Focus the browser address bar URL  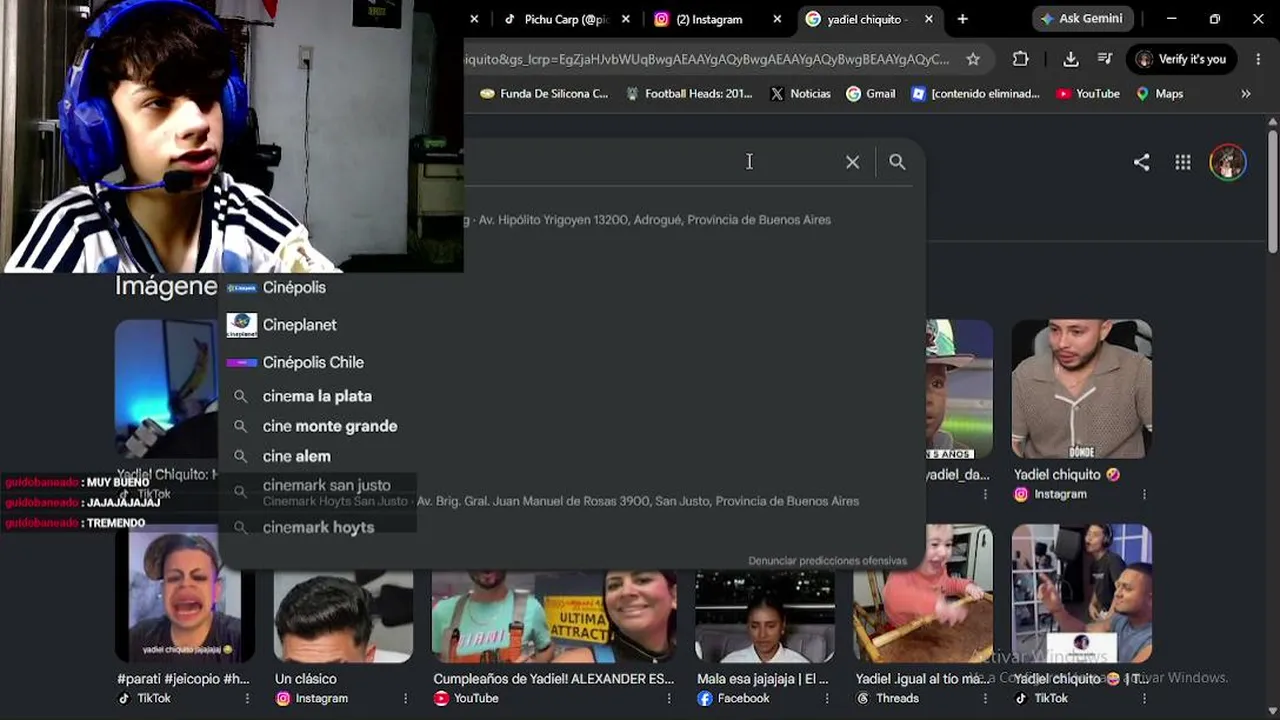click(705, 59)
